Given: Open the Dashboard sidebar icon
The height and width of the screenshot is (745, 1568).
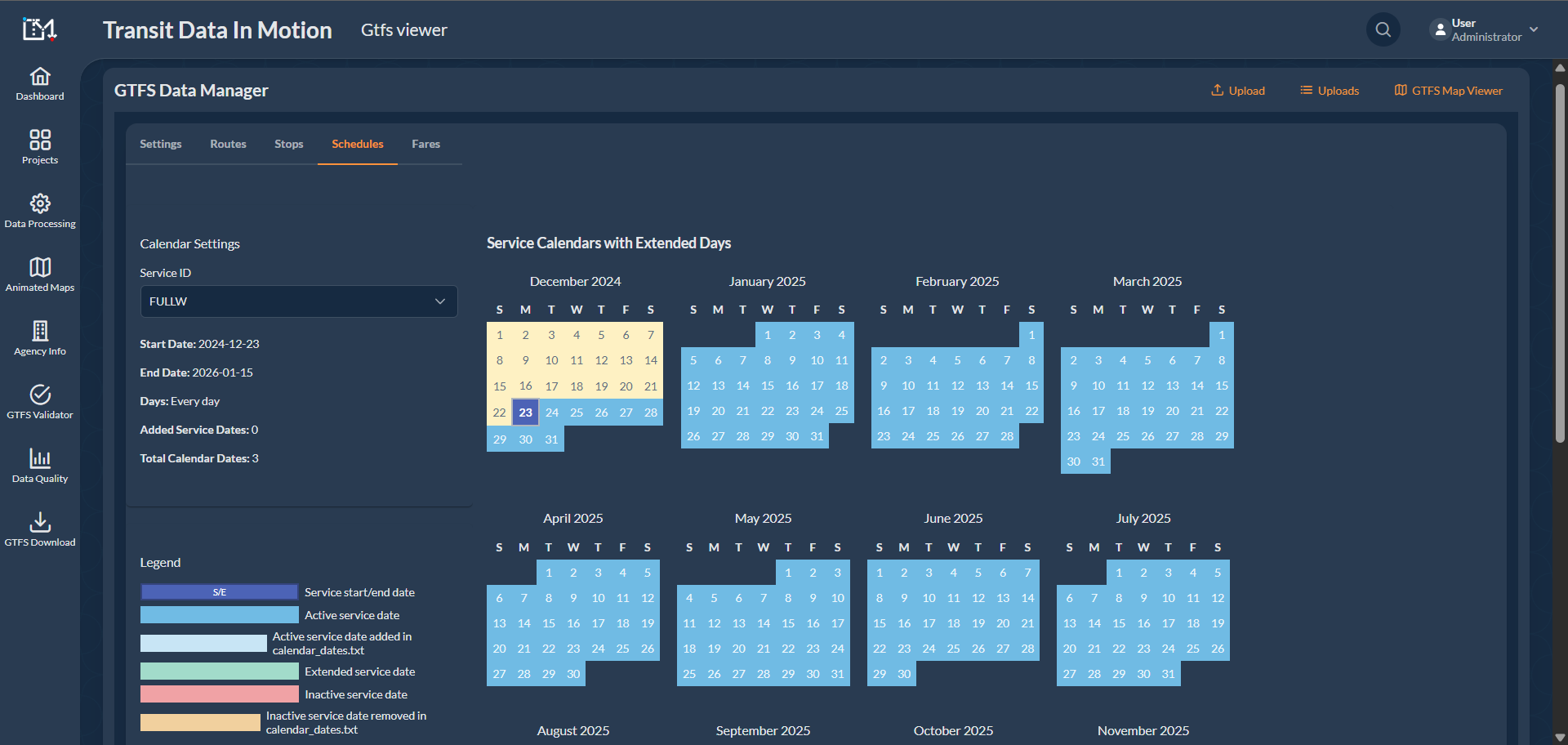Looking at the screenshot, I should (40, 78).
